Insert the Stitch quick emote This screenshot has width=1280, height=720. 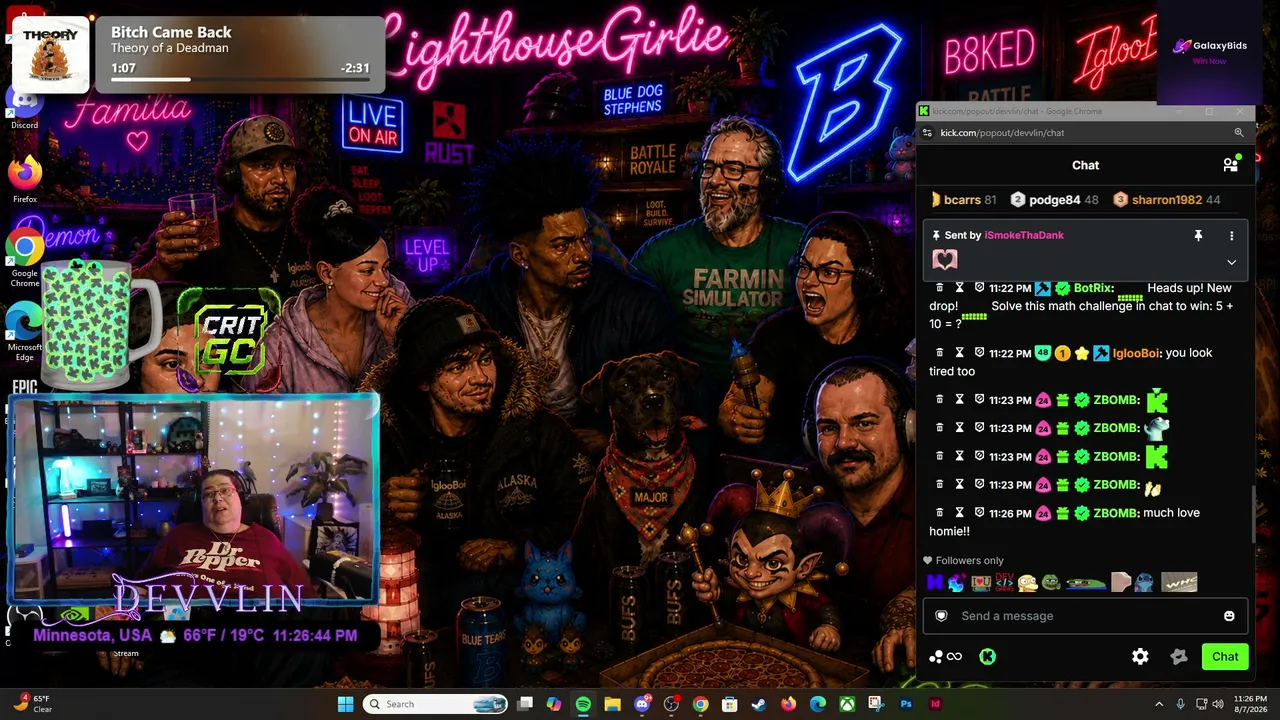coord(1144,582)
